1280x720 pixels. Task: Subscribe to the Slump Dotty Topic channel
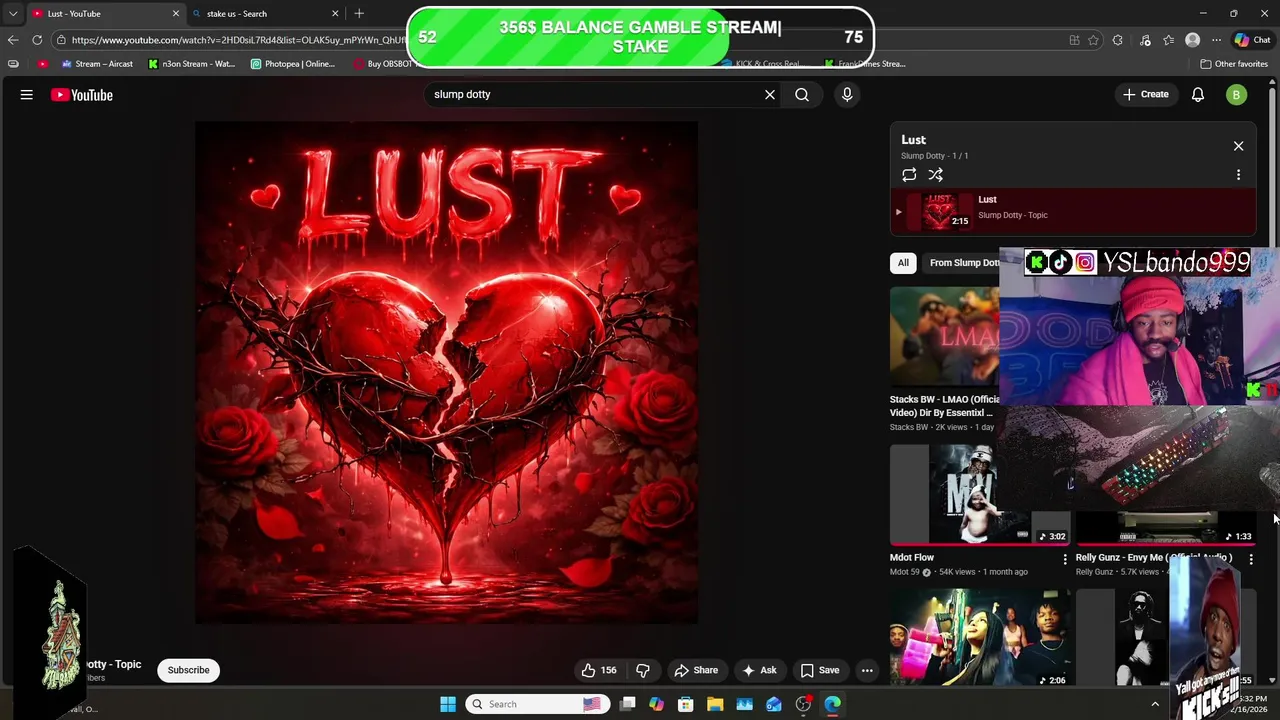click(x=188, y=670)
